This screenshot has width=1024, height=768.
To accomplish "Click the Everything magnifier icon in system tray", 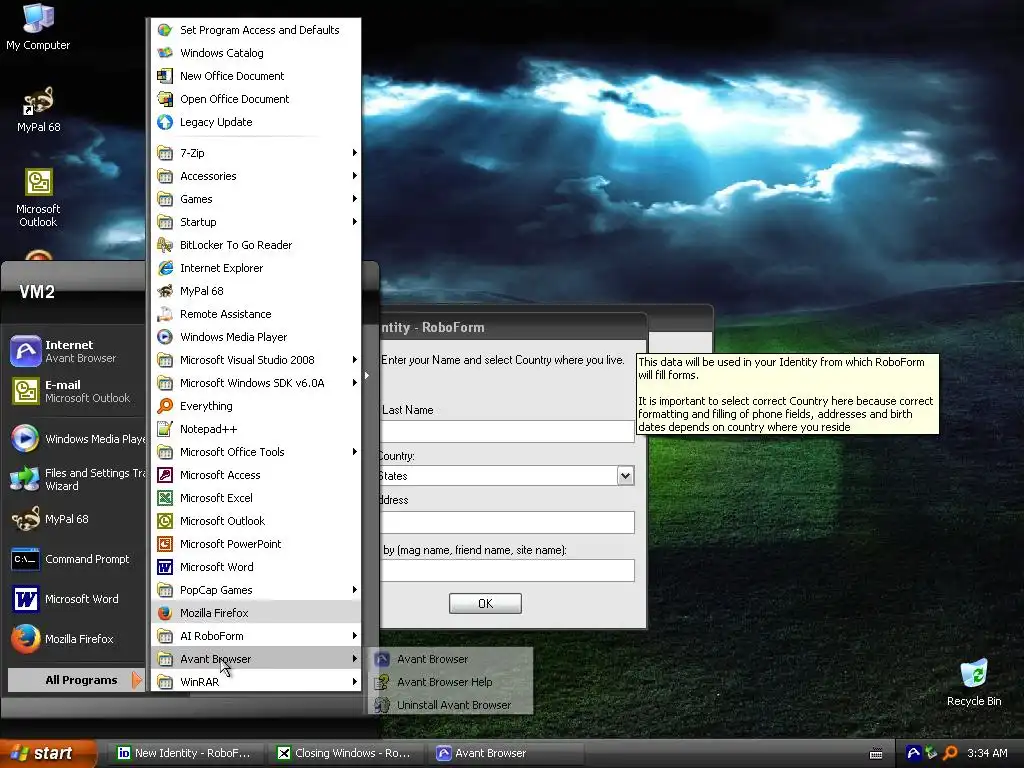I will (950, 753).
